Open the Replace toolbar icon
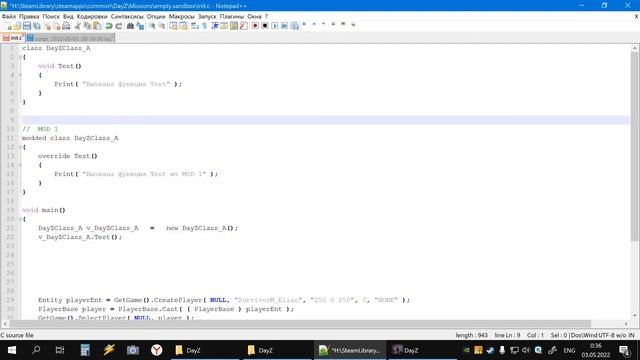 [x=140, y=26]
